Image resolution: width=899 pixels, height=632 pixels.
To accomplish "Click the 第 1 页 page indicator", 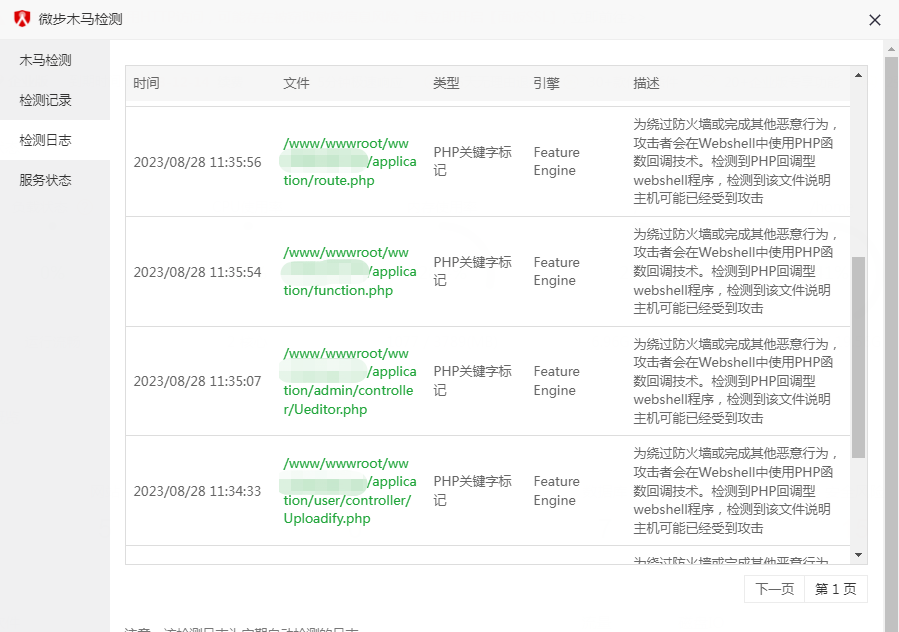I will pyautogui.click(x=835, y=589).
